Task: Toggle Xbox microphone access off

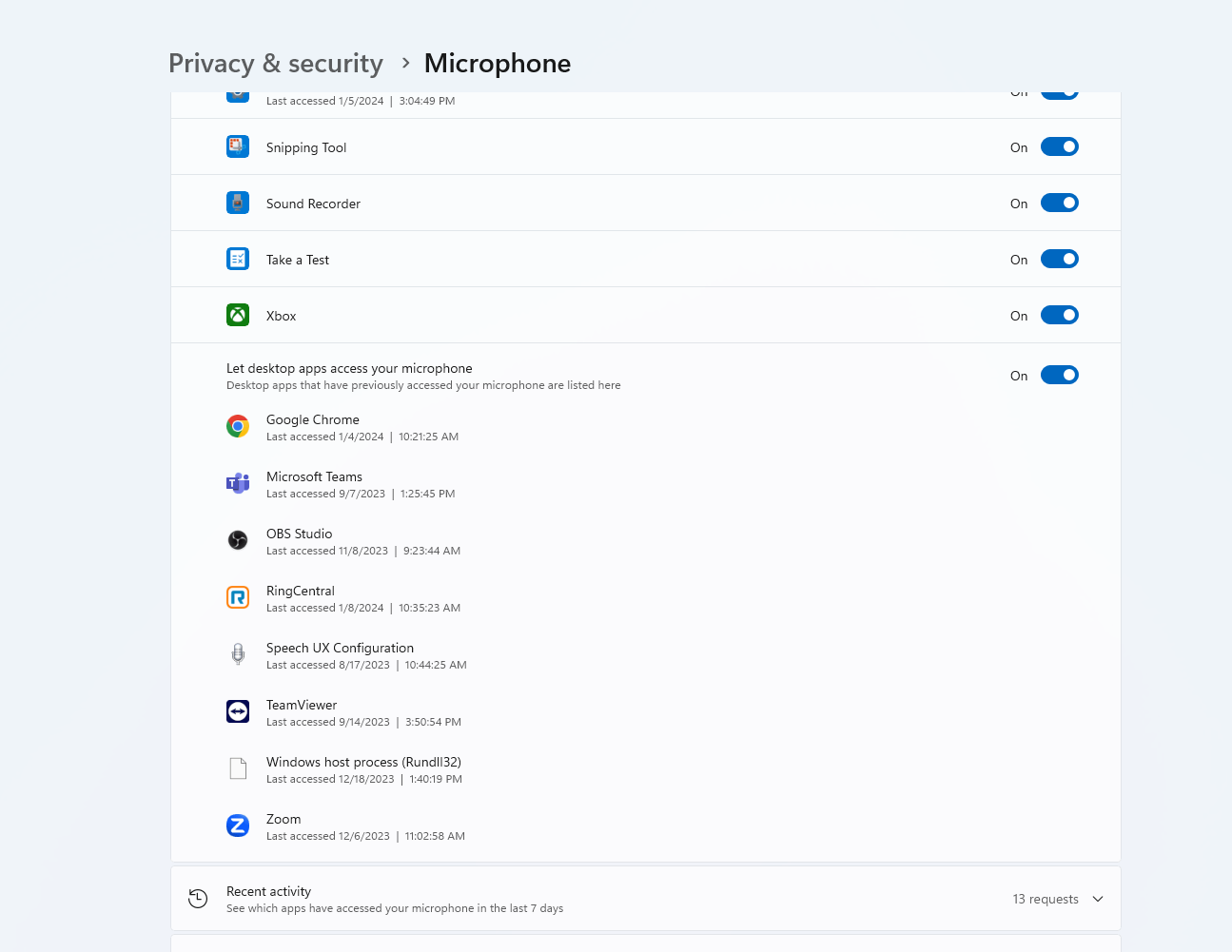Action: point(1060,315)
